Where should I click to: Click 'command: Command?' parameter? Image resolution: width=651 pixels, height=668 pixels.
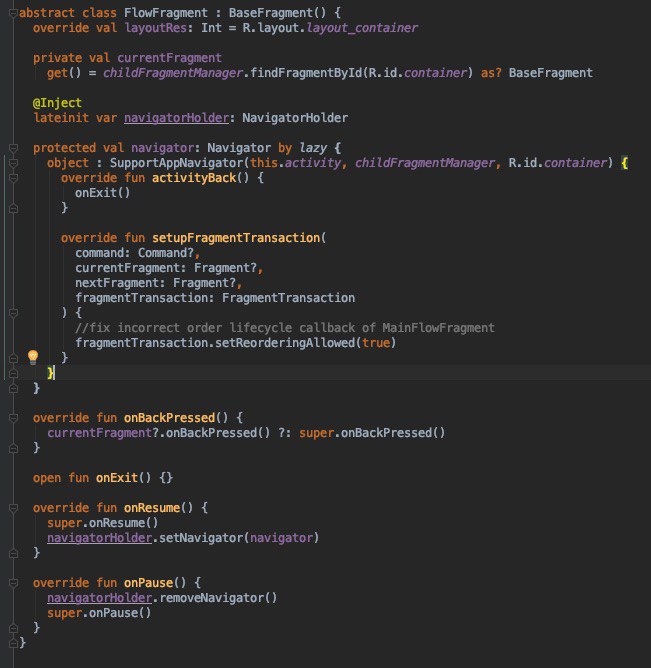coord(135,253)
